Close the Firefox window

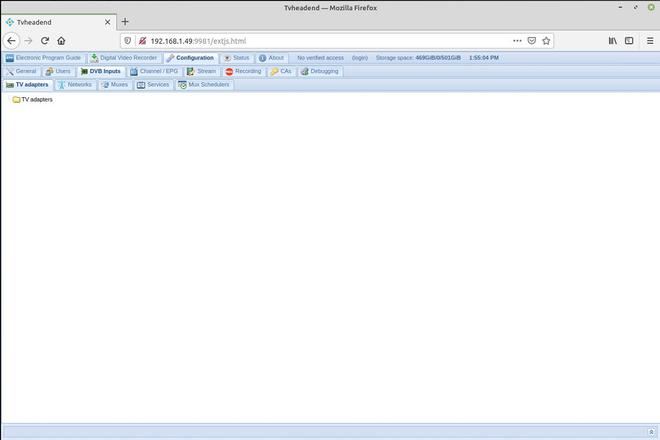click(x=651, y=8)
